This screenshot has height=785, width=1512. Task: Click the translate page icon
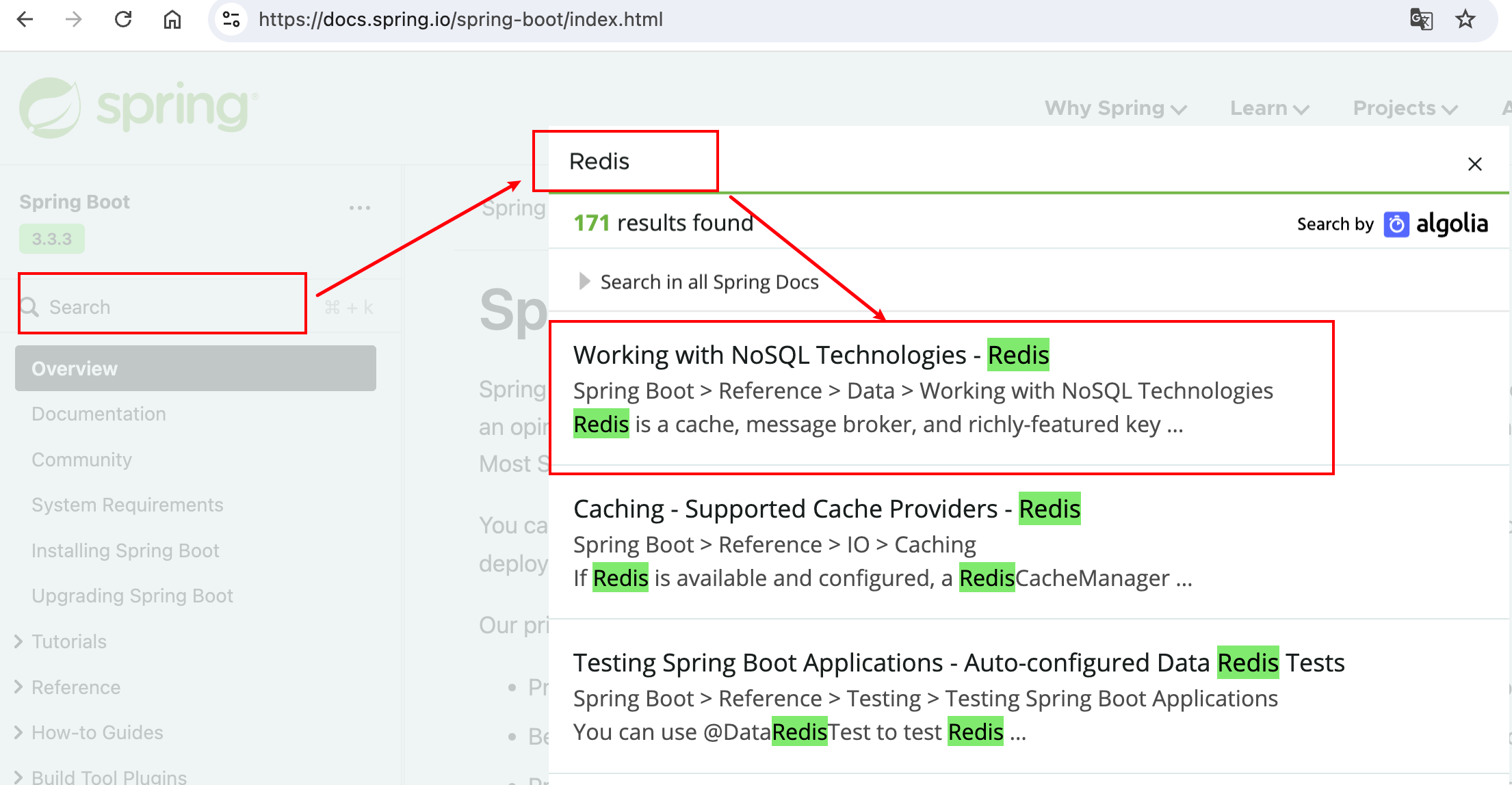pyautogui.click(x=1421, y=19)
